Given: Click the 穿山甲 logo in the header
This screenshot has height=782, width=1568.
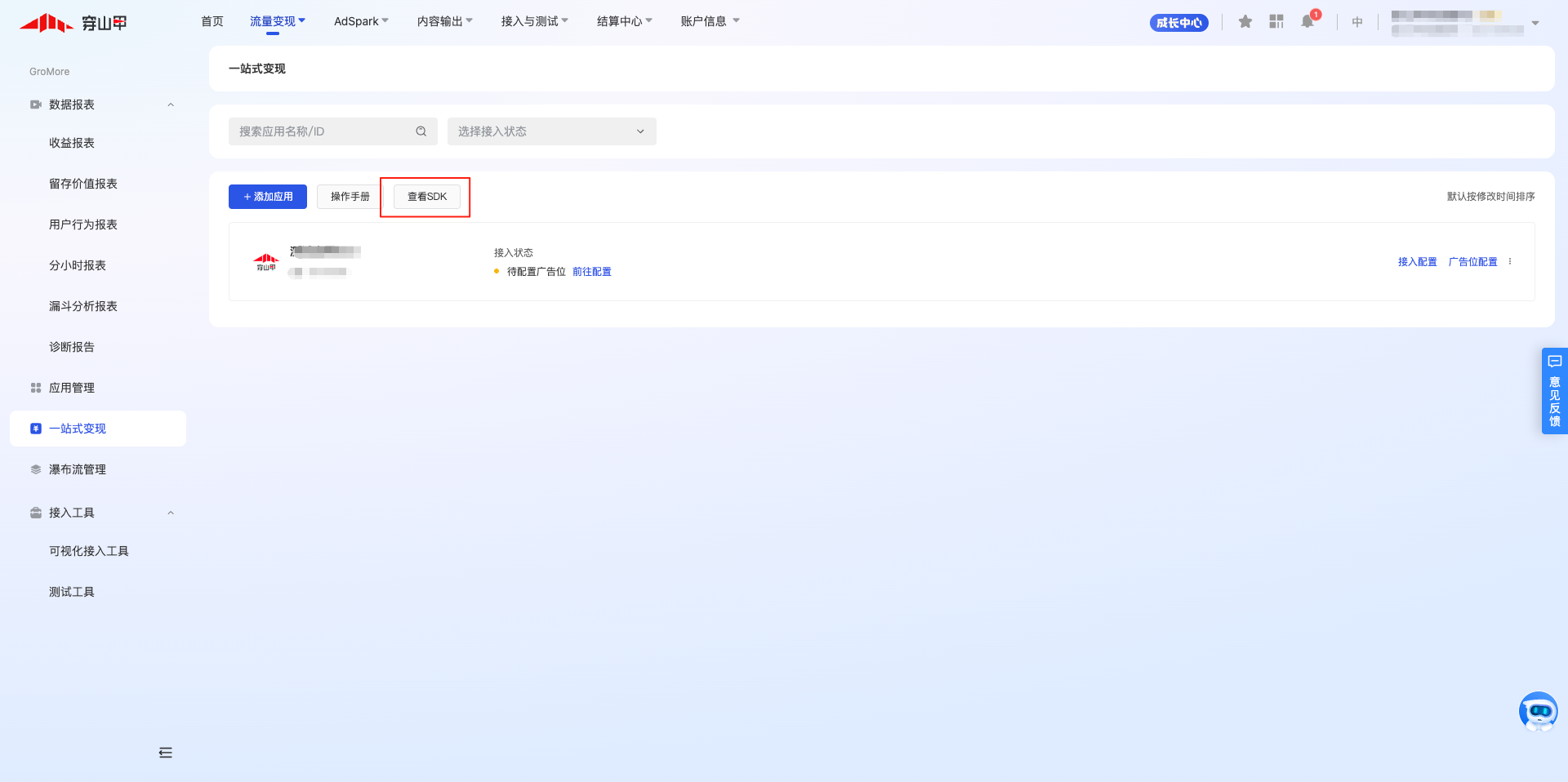Looking at the screenshot, I should click(x=73, y=23).
